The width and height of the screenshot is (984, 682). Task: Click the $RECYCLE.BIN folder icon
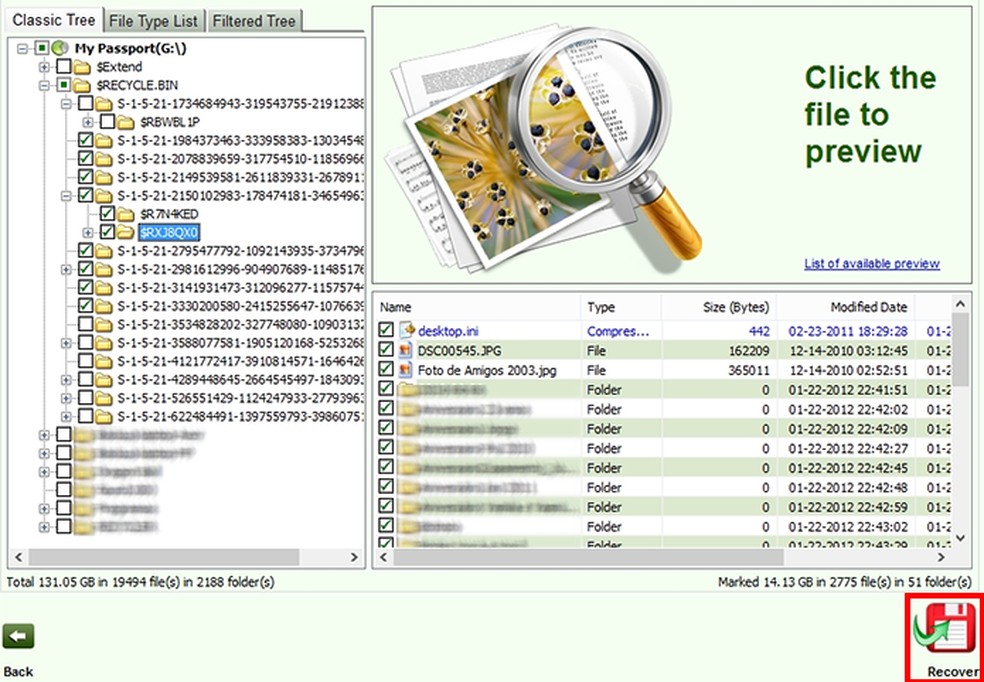(x=82, y=86)
